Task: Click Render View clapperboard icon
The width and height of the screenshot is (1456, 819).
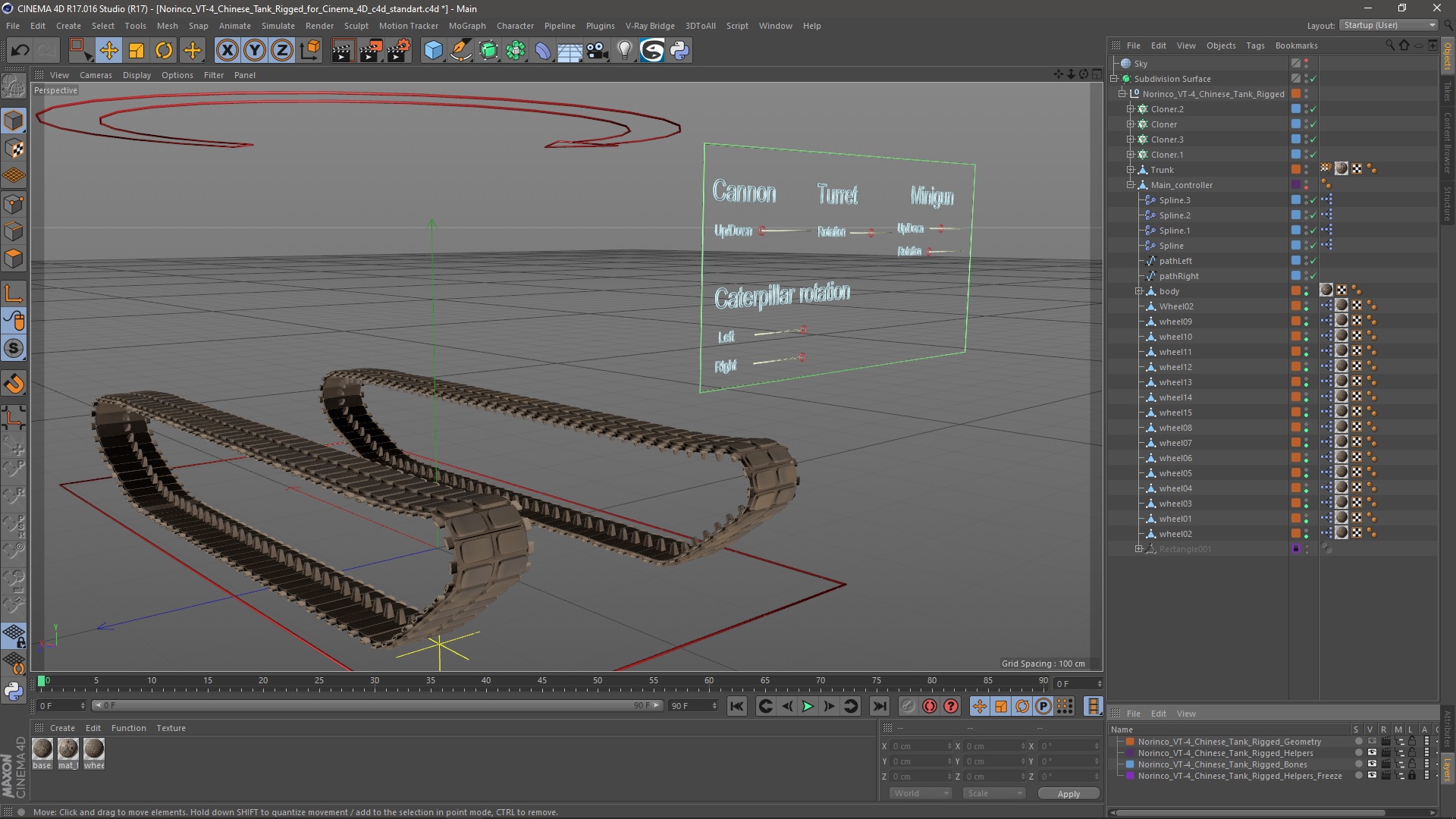Action: pyautogui.click(x=343, y=51)
